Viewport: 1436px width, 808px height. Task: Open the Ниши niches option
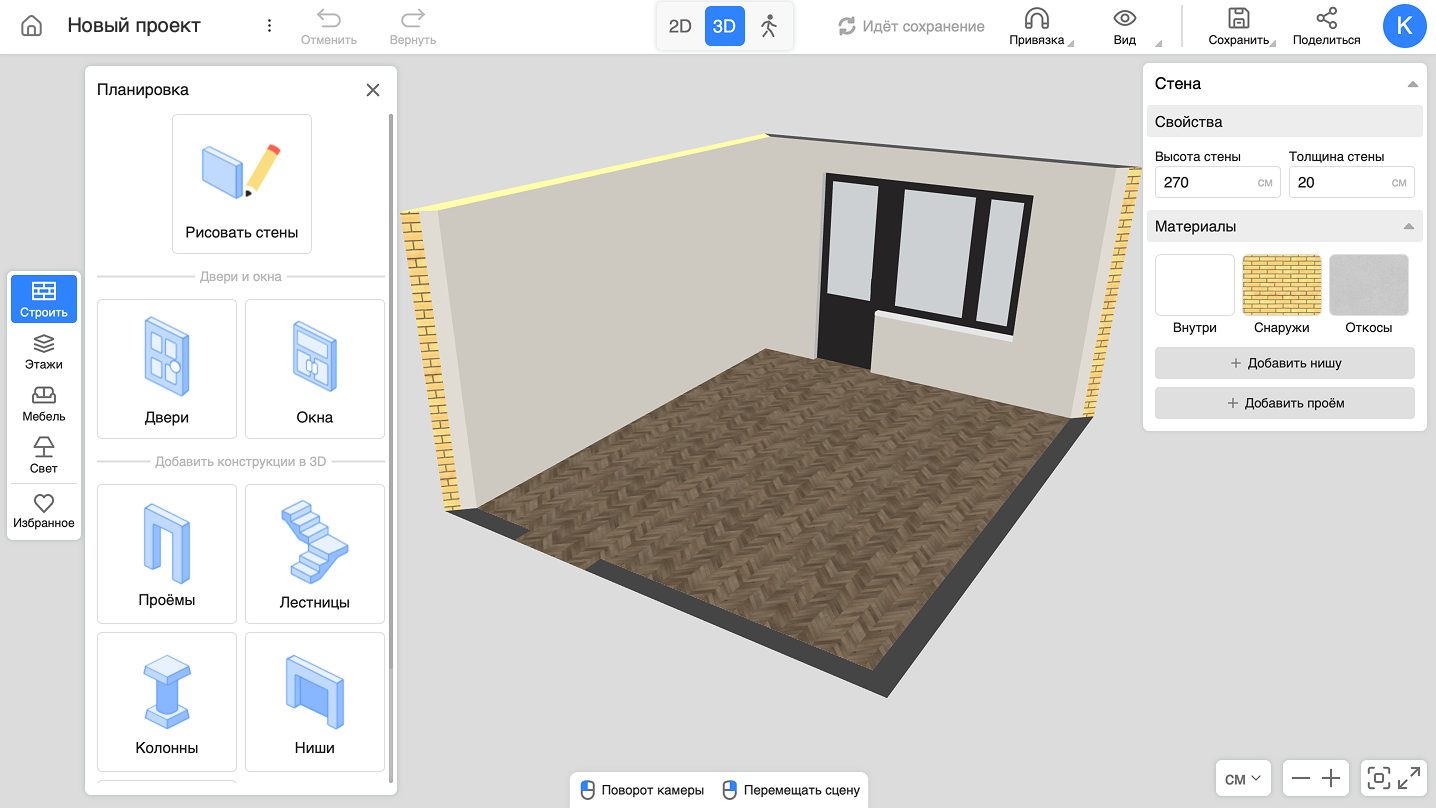click(315, 702)
